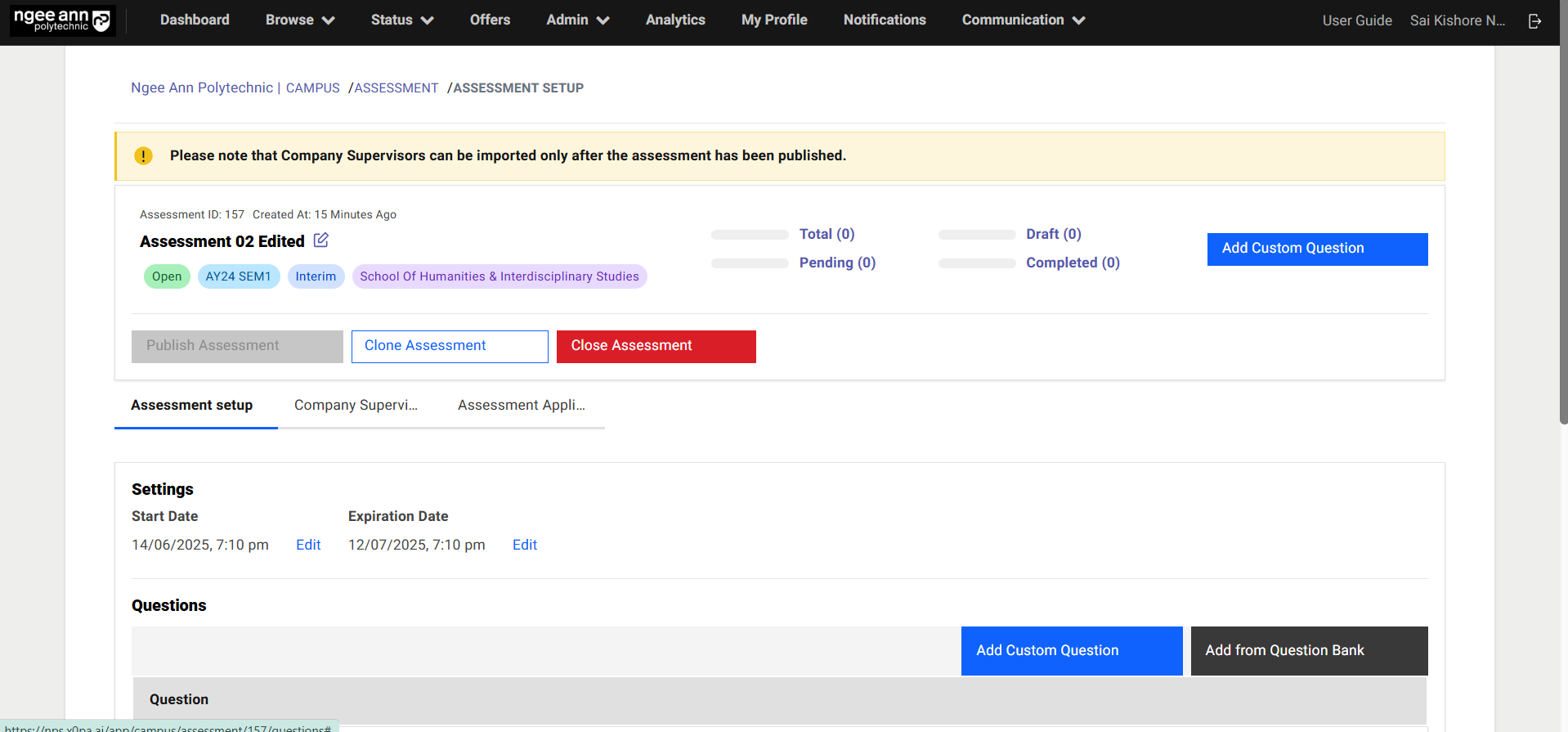
Task: Open the Communication dropdown
Action: click(x=1023, y=20)
